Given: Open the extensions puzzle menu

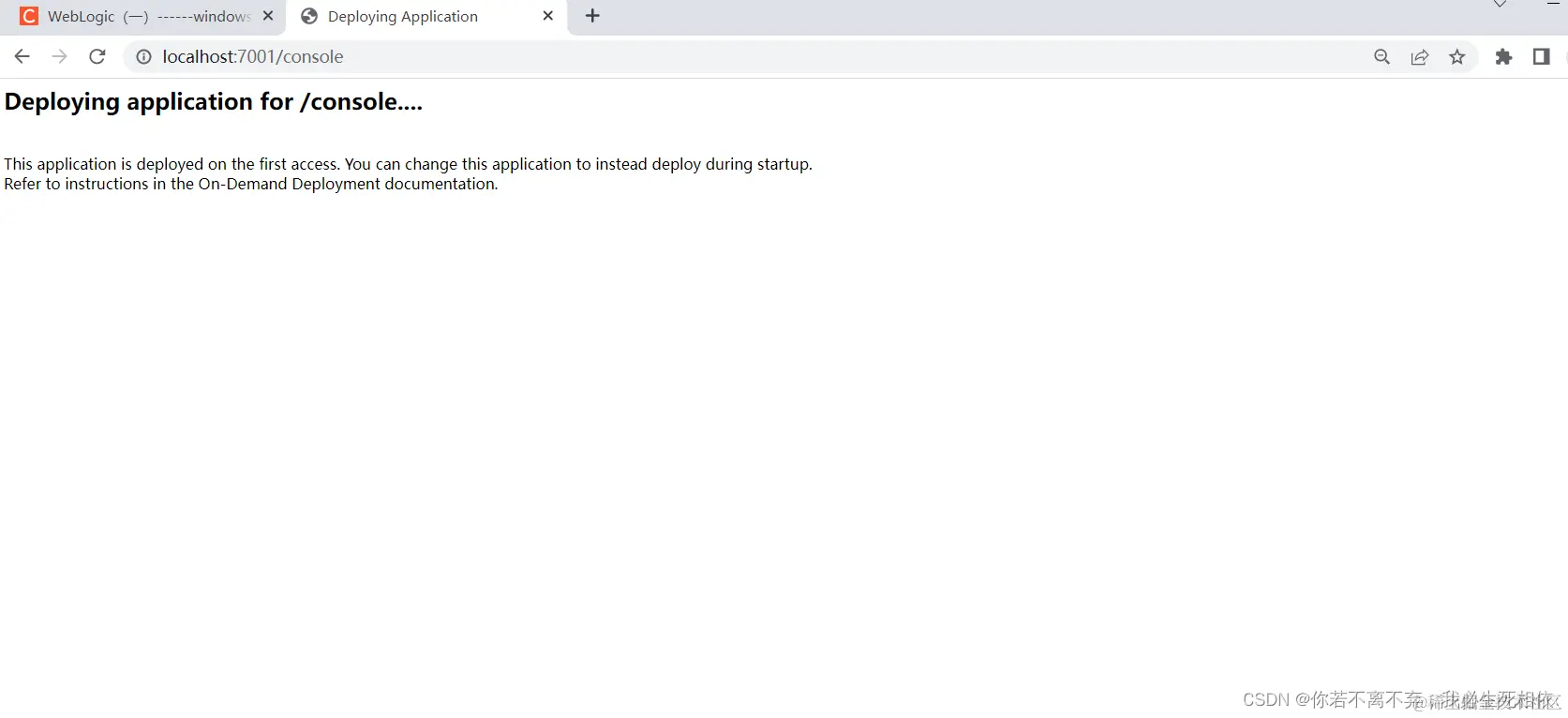Looking at the screenshot, I should click(1503, 57).
